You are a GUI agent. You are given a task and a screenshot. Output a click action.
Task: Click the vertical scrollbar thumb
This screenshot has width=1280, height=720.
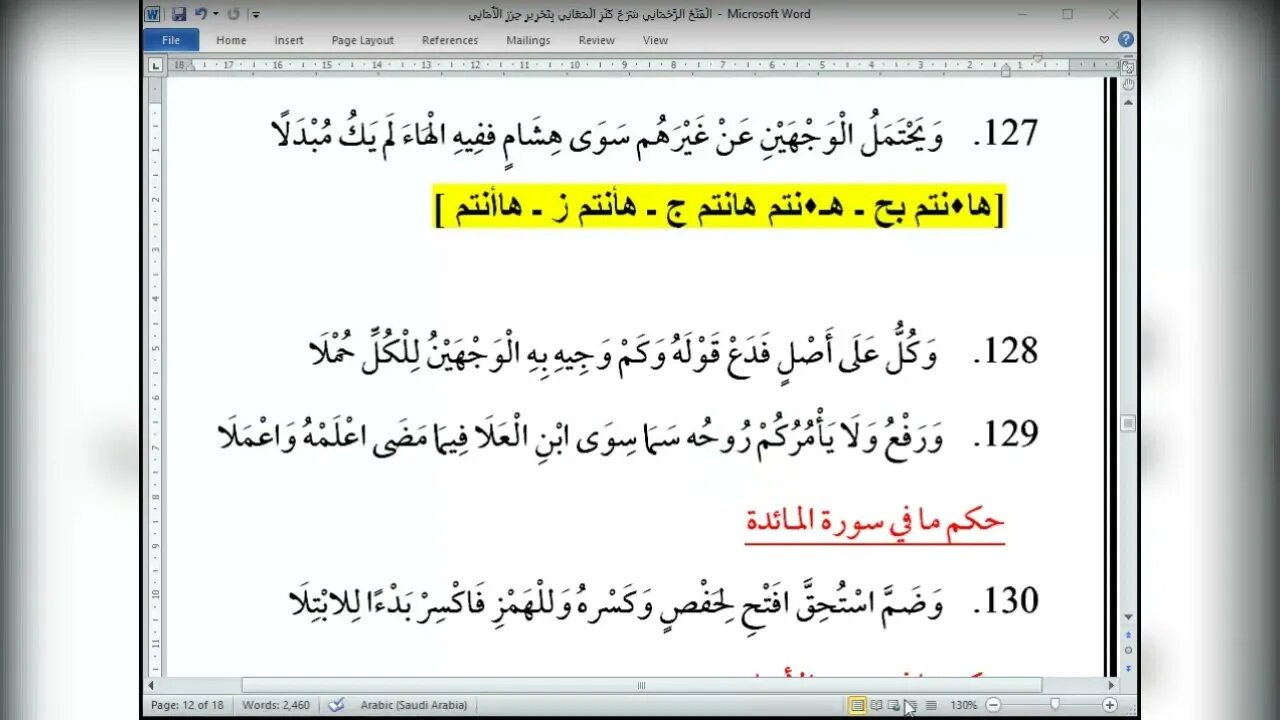coord(1128,424)
